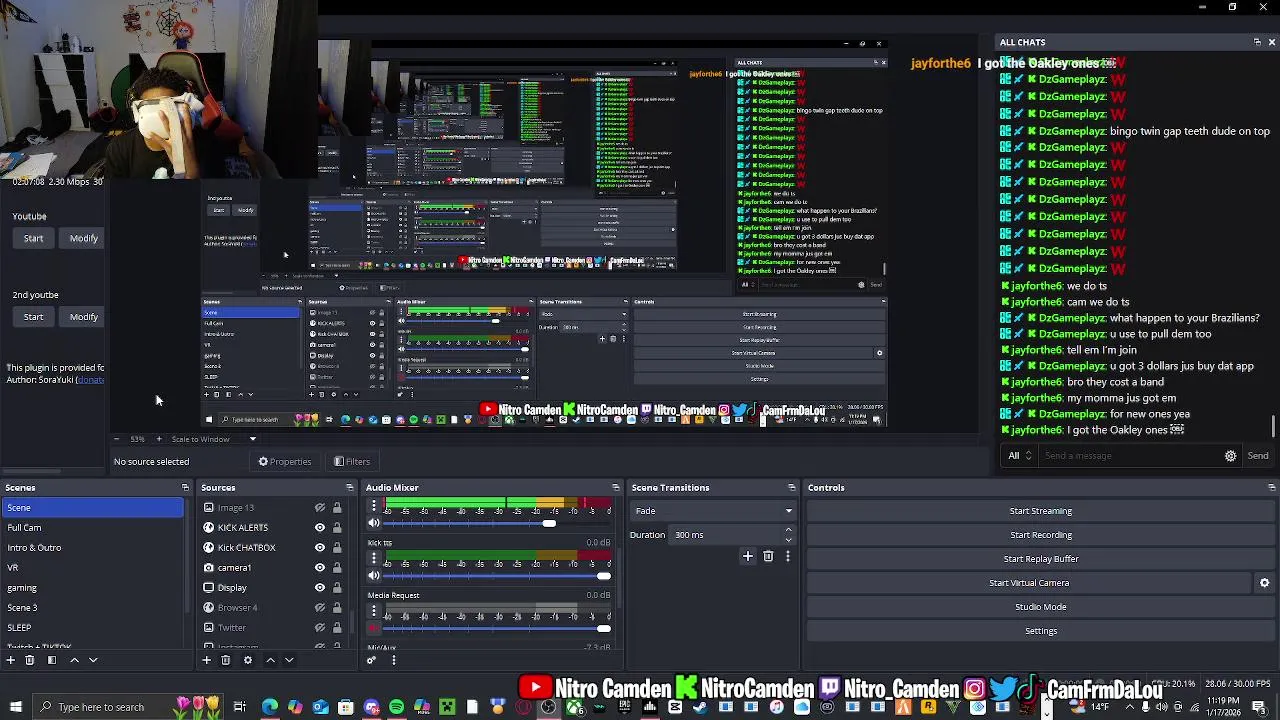Add a transition with the plus icon
The height and width of the screenshot is (720, 1280).
point(747,556)
